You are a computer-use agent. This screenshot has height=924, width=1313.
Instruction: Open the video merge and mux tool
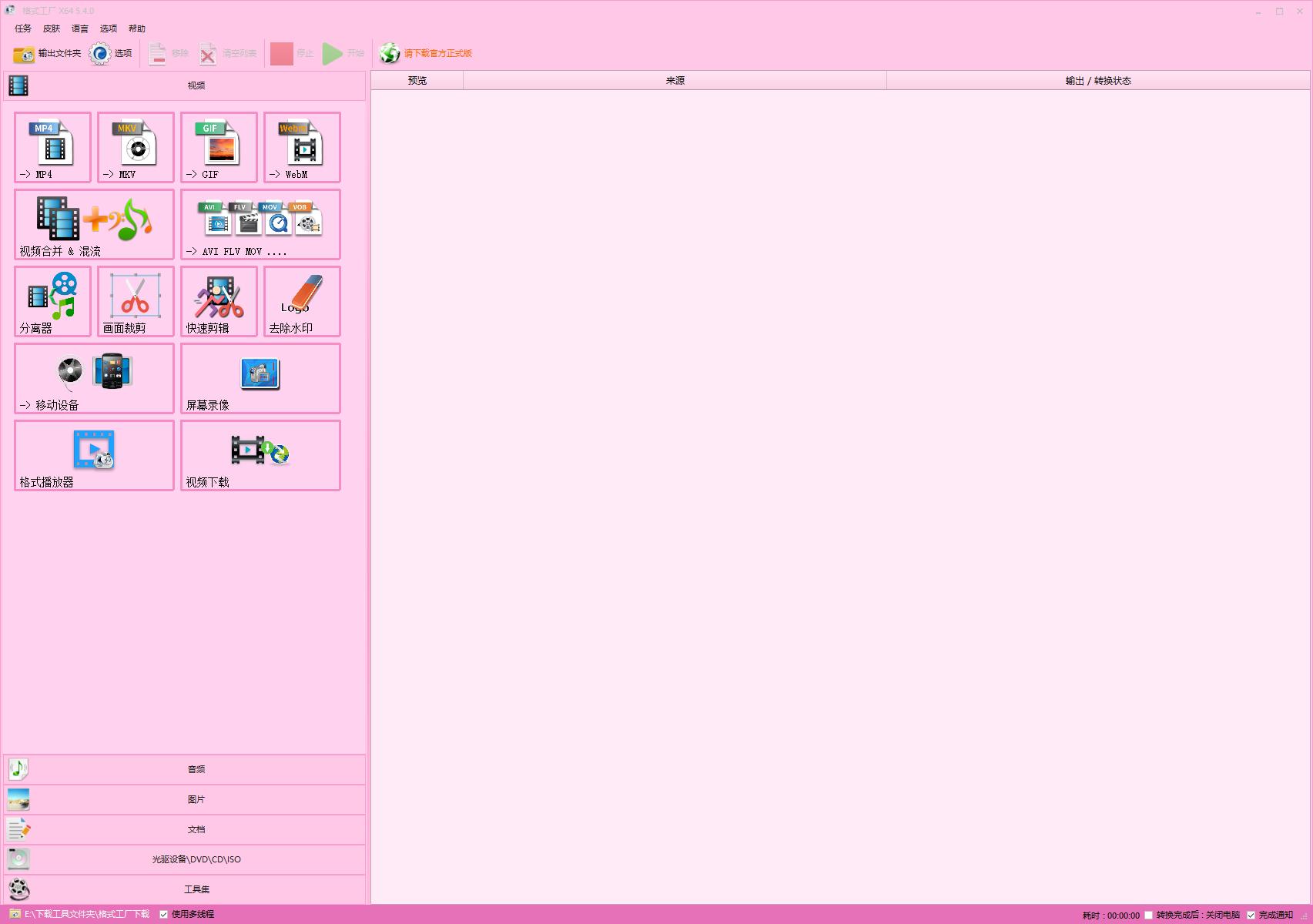pos(94,224)
